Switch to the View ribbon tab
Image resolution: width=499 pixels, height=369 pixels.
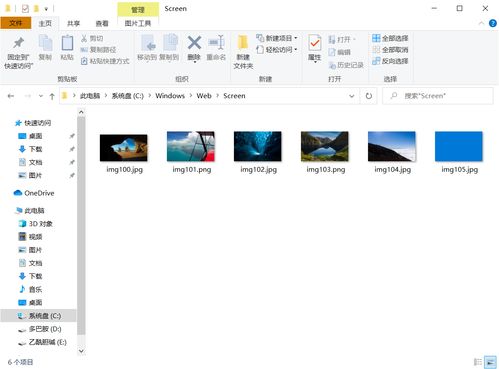(102, 23)
